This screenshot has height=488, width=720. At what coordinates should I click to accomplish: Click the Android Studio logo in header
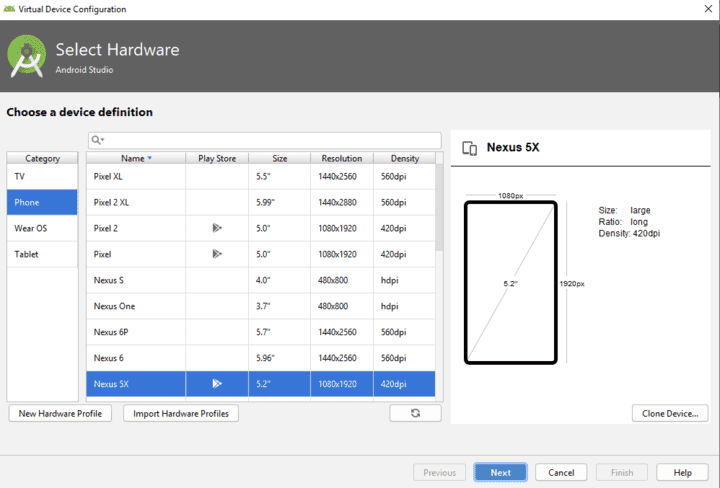click(27, 56)
